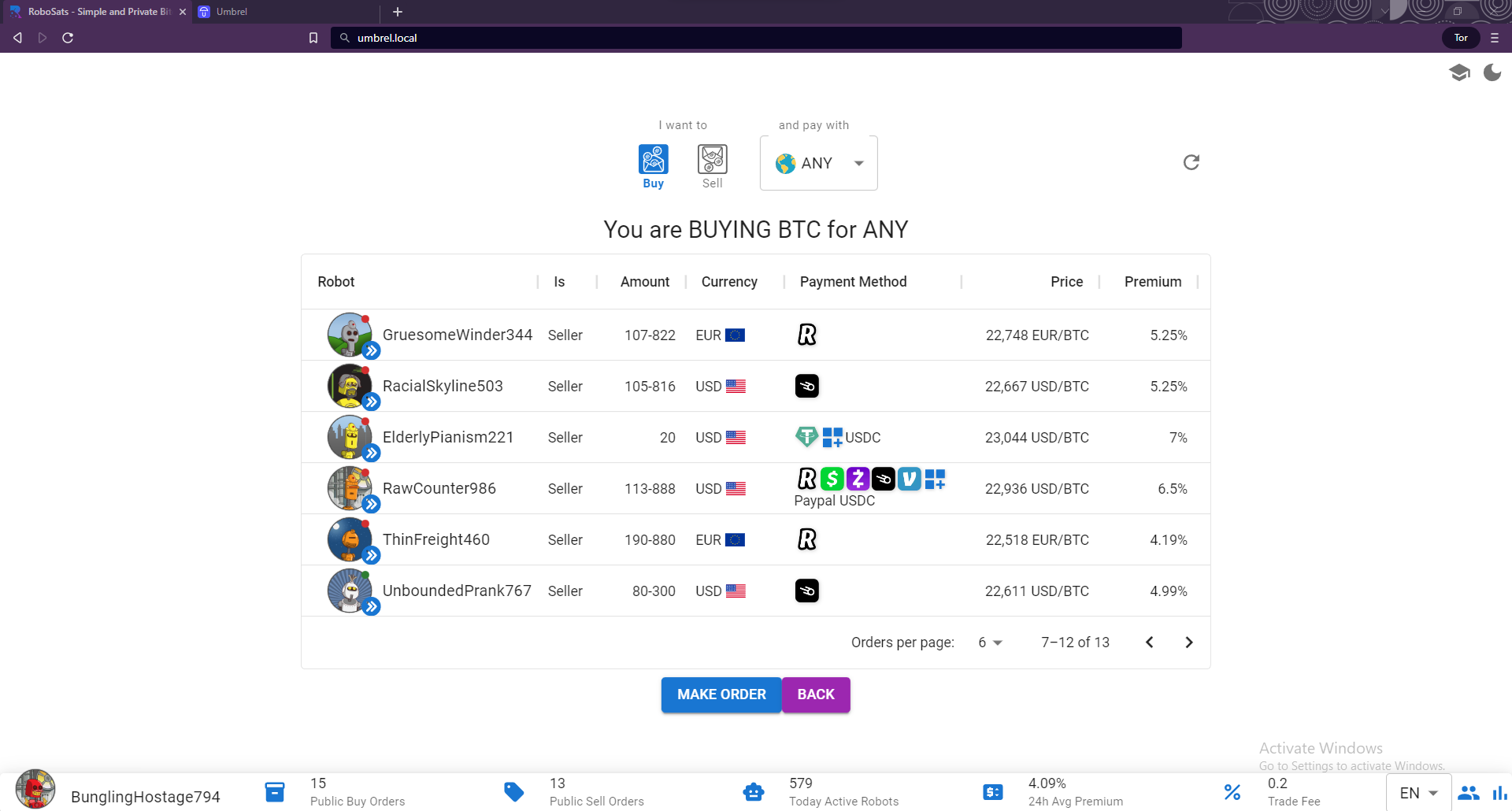Expand the orders per page dropdown
Viewport: 1512px width, 811px height.
(x=990, y=643)
